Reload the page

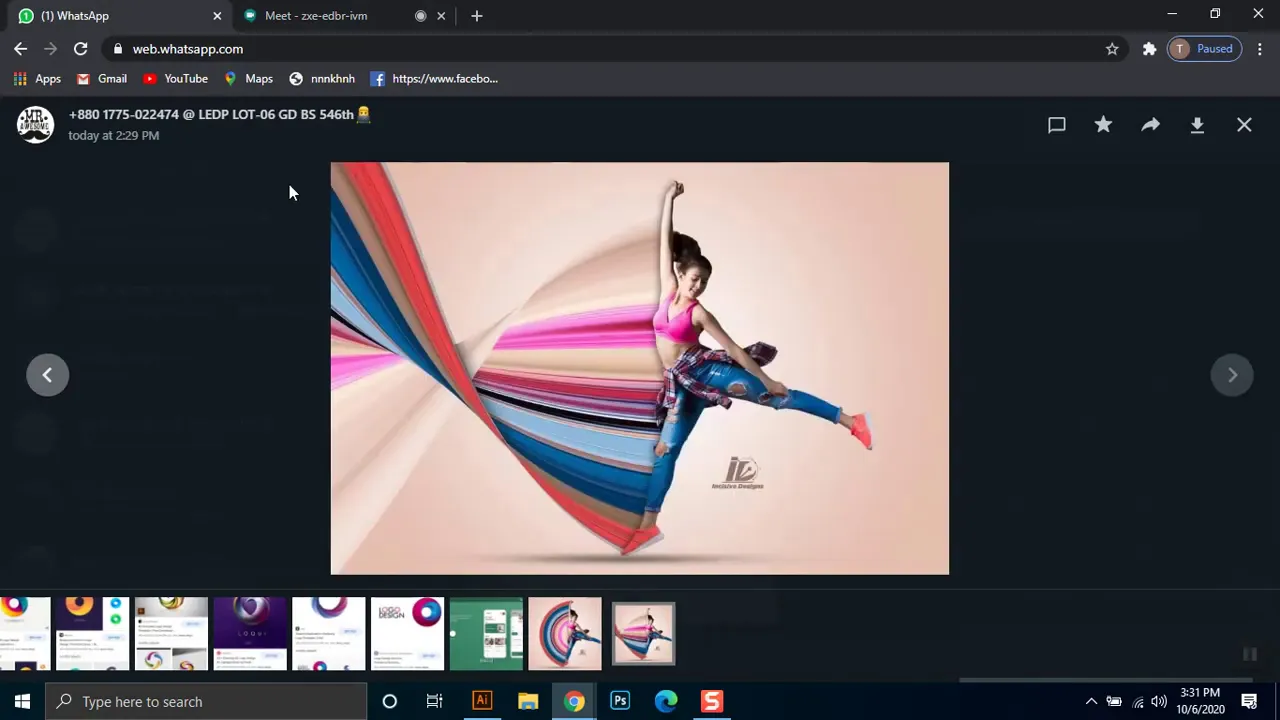tap(81, 49)
